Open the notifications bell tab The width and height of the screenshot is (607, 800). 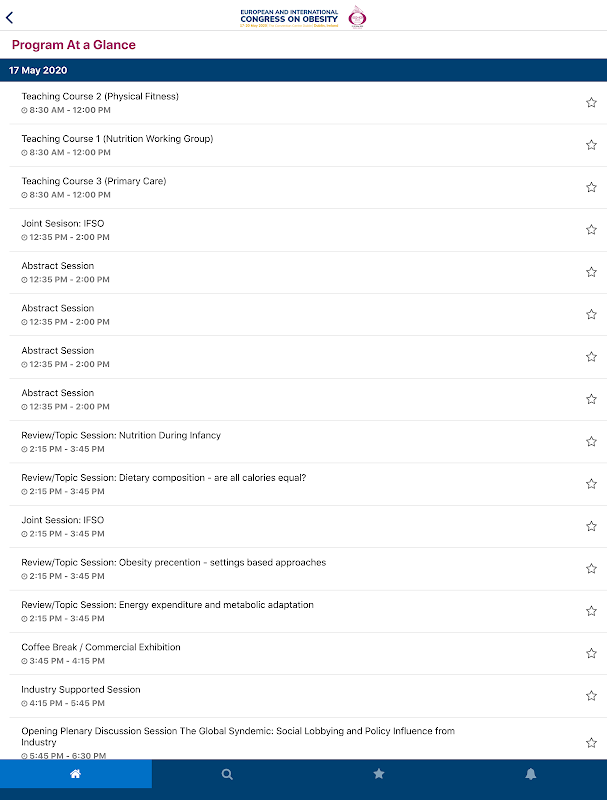[x=531, y=774]
